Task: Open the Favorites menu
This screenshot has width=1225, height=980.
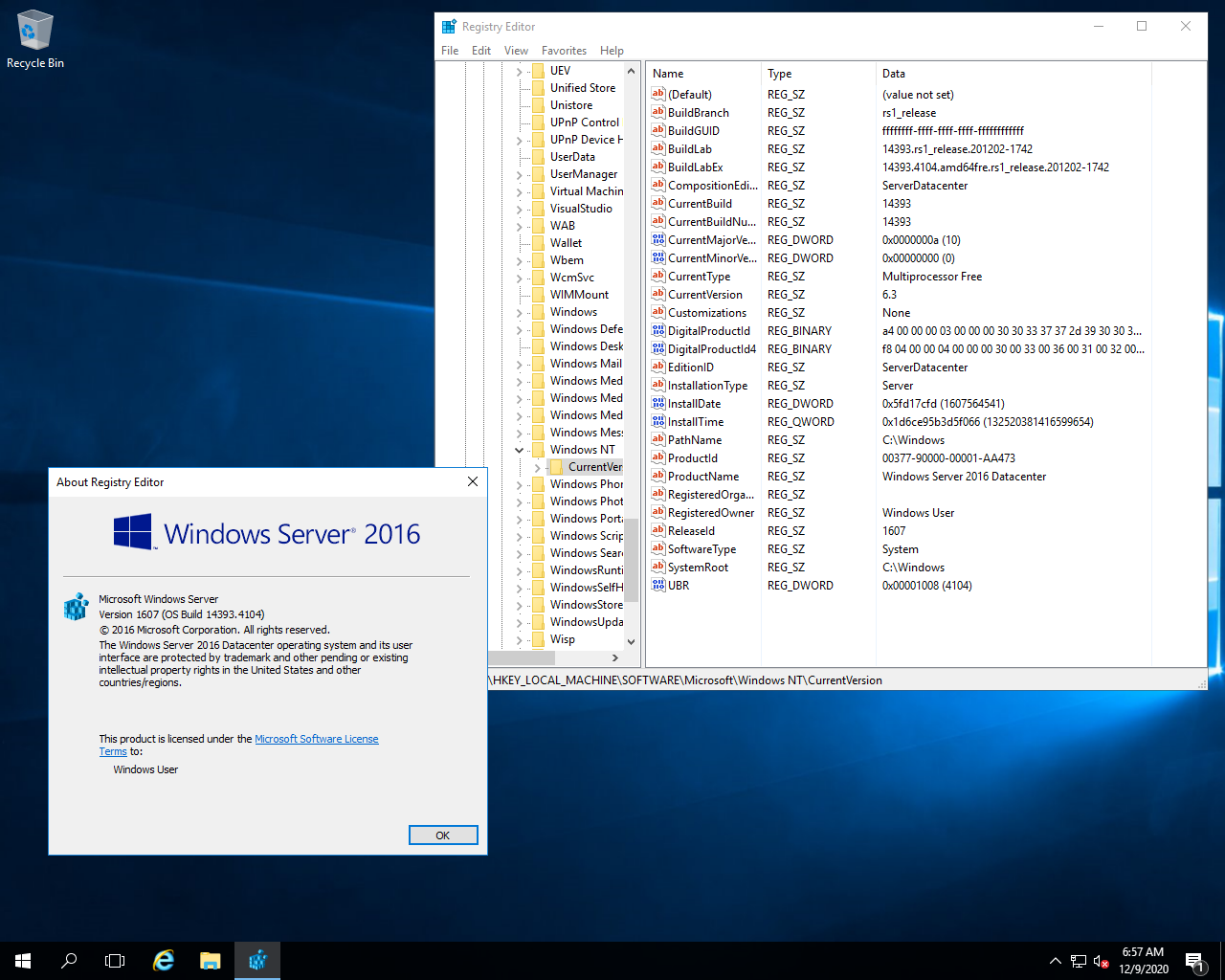Action: pyautogui.click(x=564, y=51)
